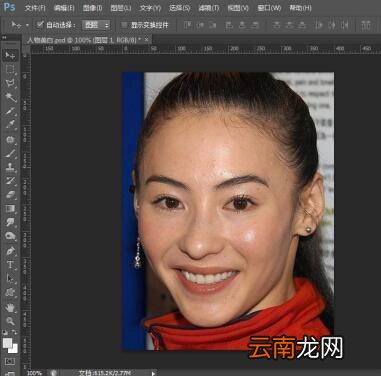
Task: Open the 视图(V) menu
Action: [x=238, y=8]
